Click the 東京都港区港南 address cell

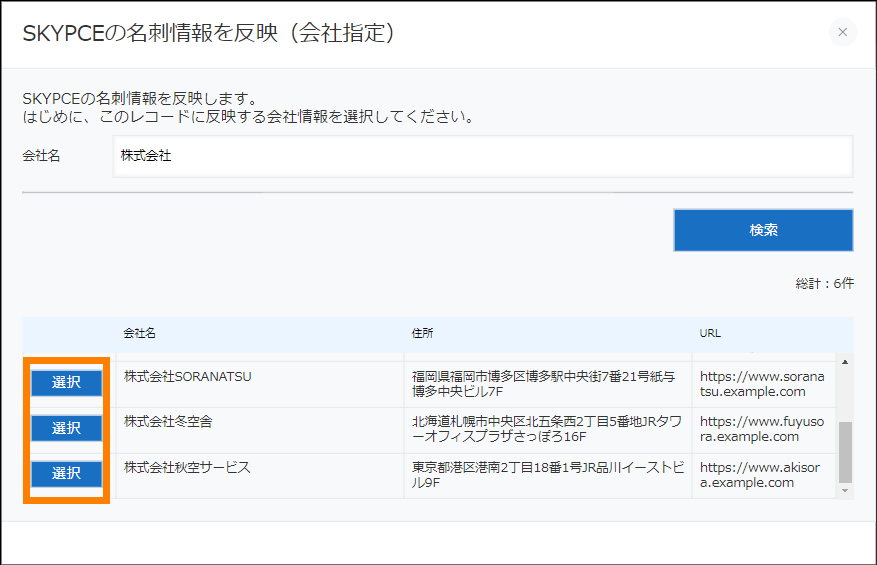544,474
